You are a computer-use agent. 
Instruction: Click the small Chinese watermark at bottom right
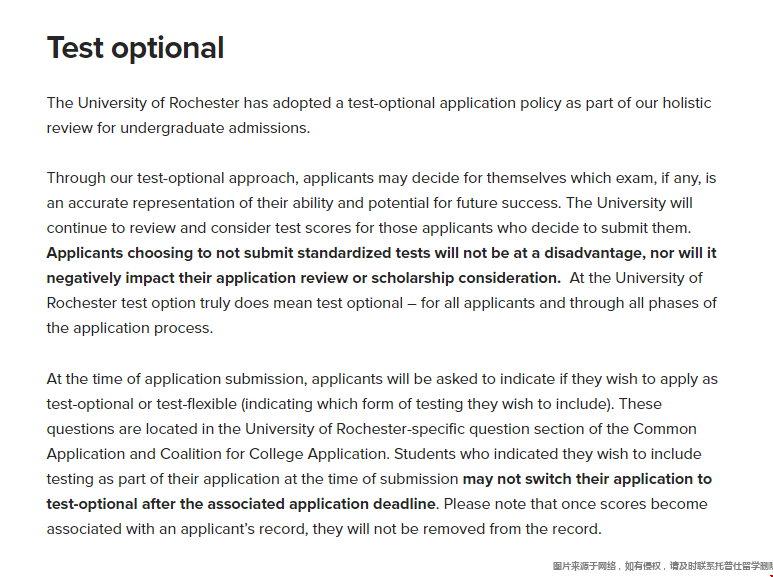pos(662,566)
